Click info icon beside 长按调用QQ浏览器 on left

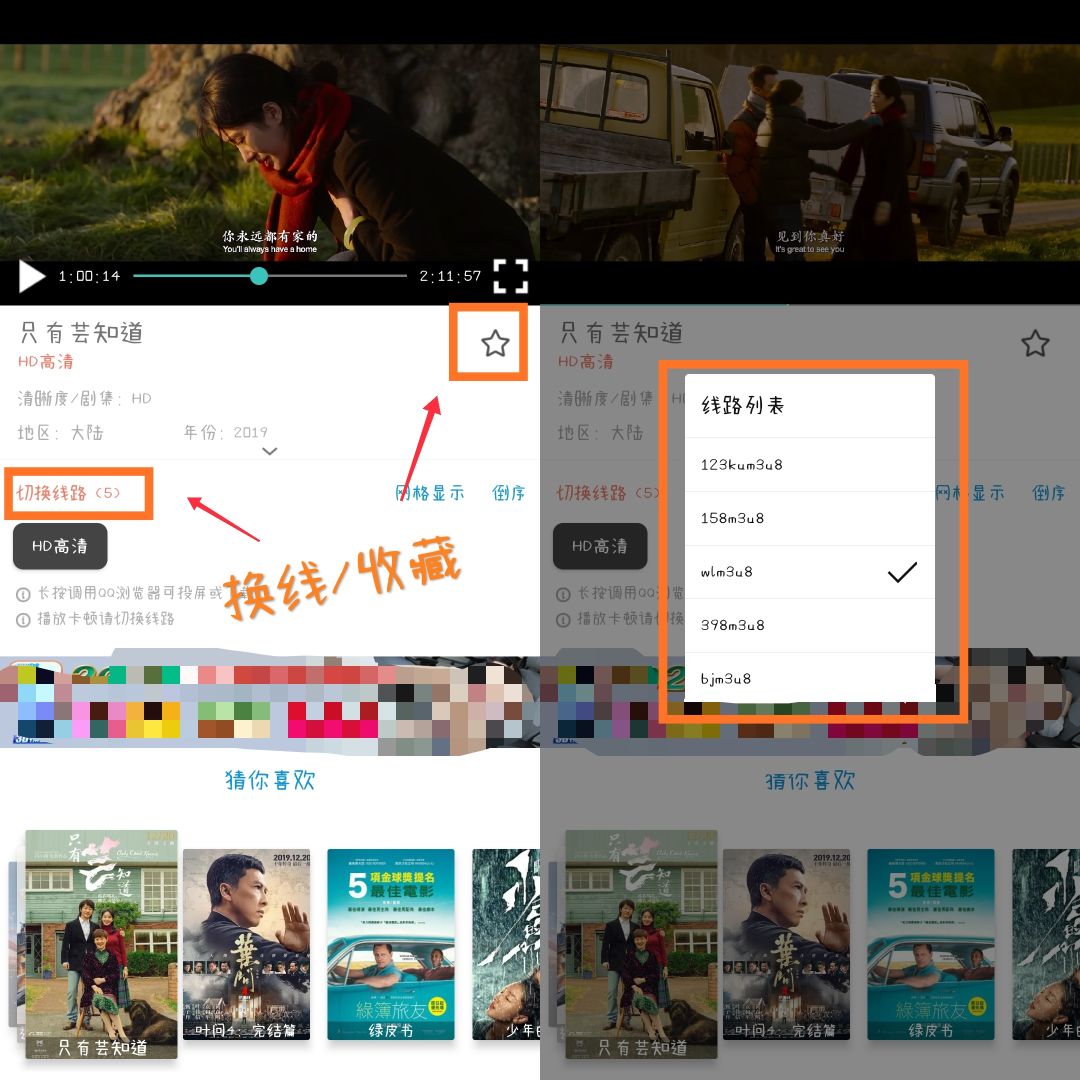[x=23, y=594]
